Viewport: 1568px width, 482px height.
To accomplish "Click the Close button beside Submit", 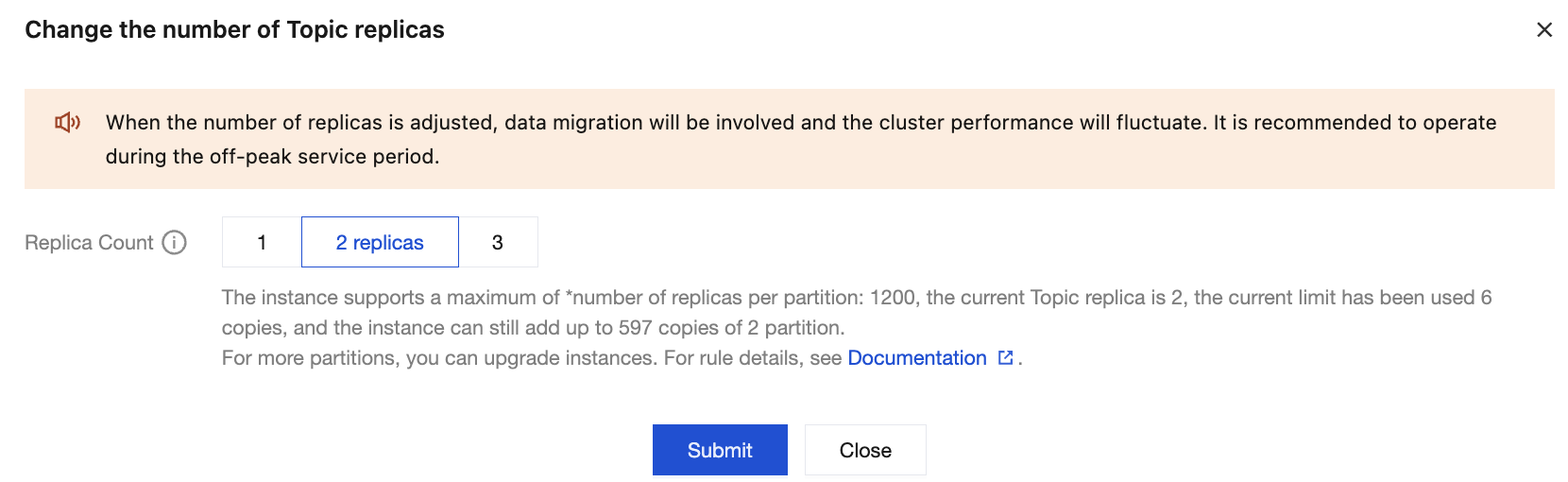I will click(865, 450).
